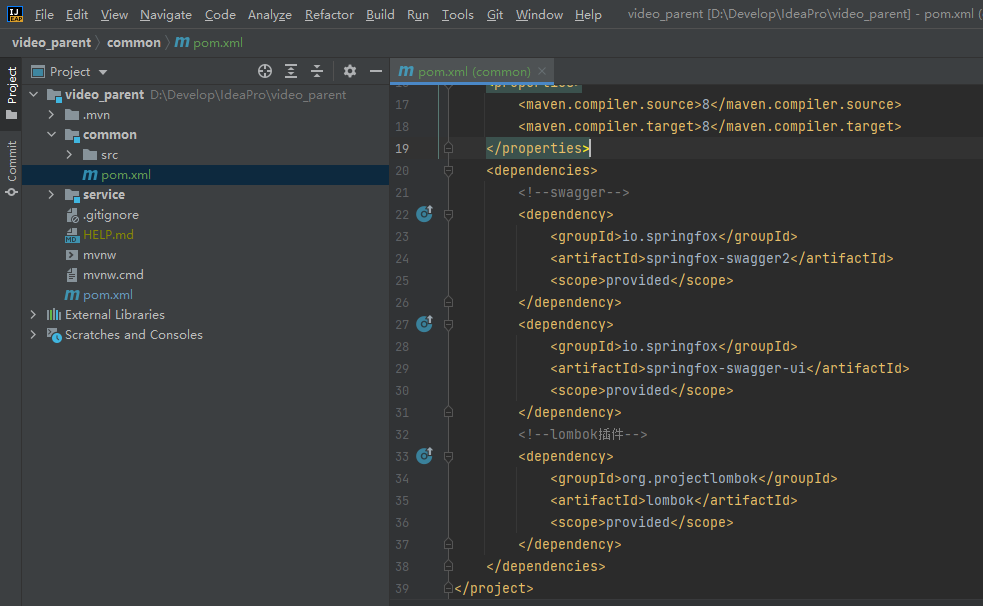Open the Commit side tool window tab
The width and height of the screenshot is (983, 606).
[x=11, y=168]
